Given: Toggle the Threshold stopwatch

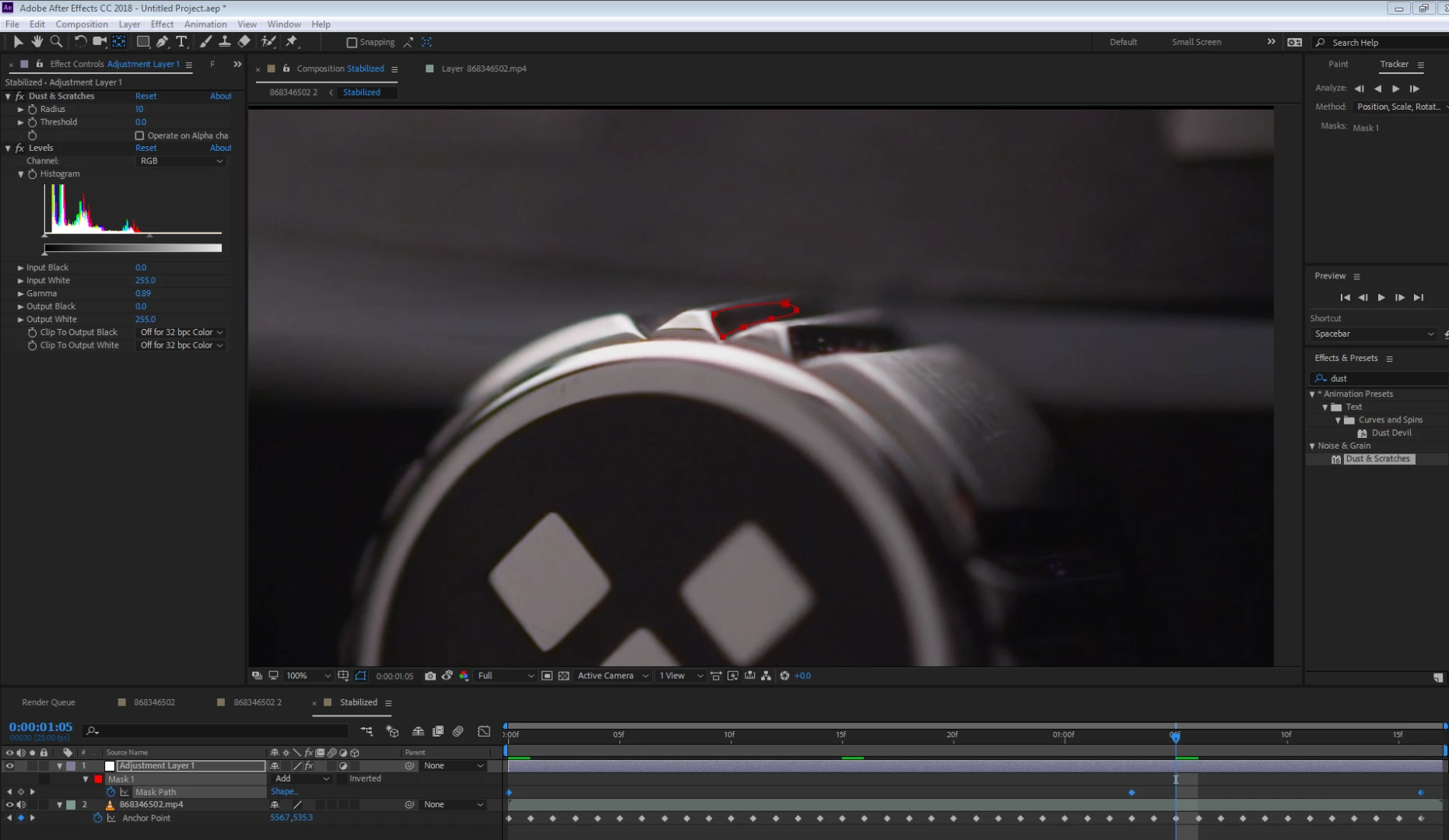Looking at the screenshot, I should 33,122.
